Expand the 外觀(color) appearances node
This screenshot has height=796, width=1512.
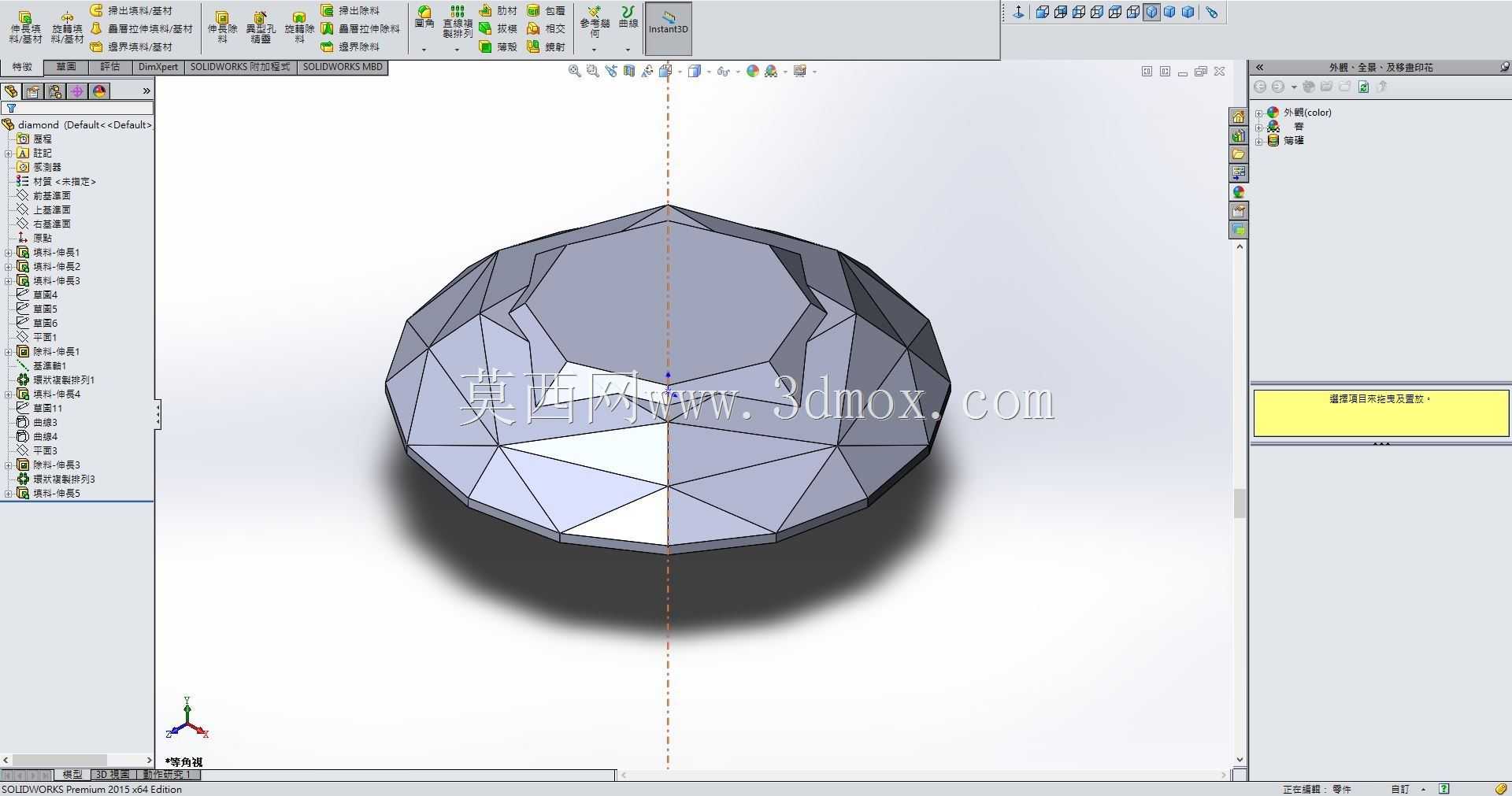[1258, 113]
